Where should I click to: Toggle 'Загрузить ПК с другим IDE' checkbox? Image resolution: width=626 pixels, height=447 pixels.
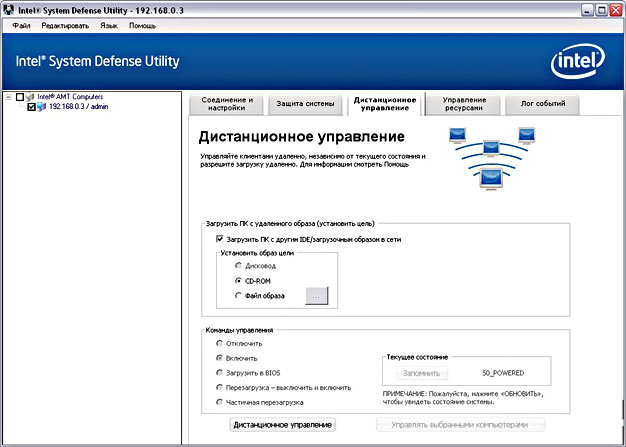[220, 239]
